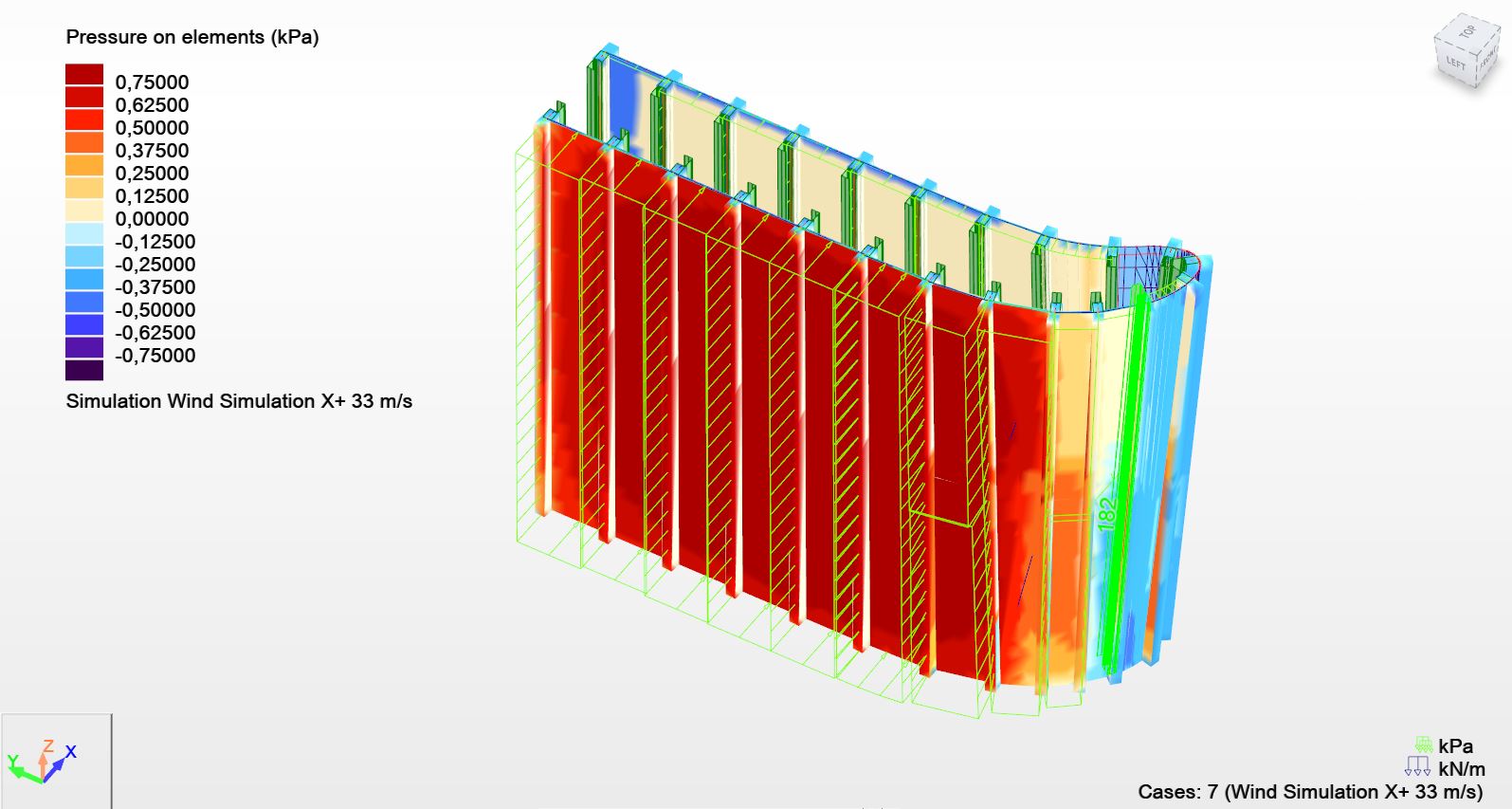Click the kN/m distributed load icon
The image size is (1512, 809).
pyautogui.click(x=1417, y=767)
